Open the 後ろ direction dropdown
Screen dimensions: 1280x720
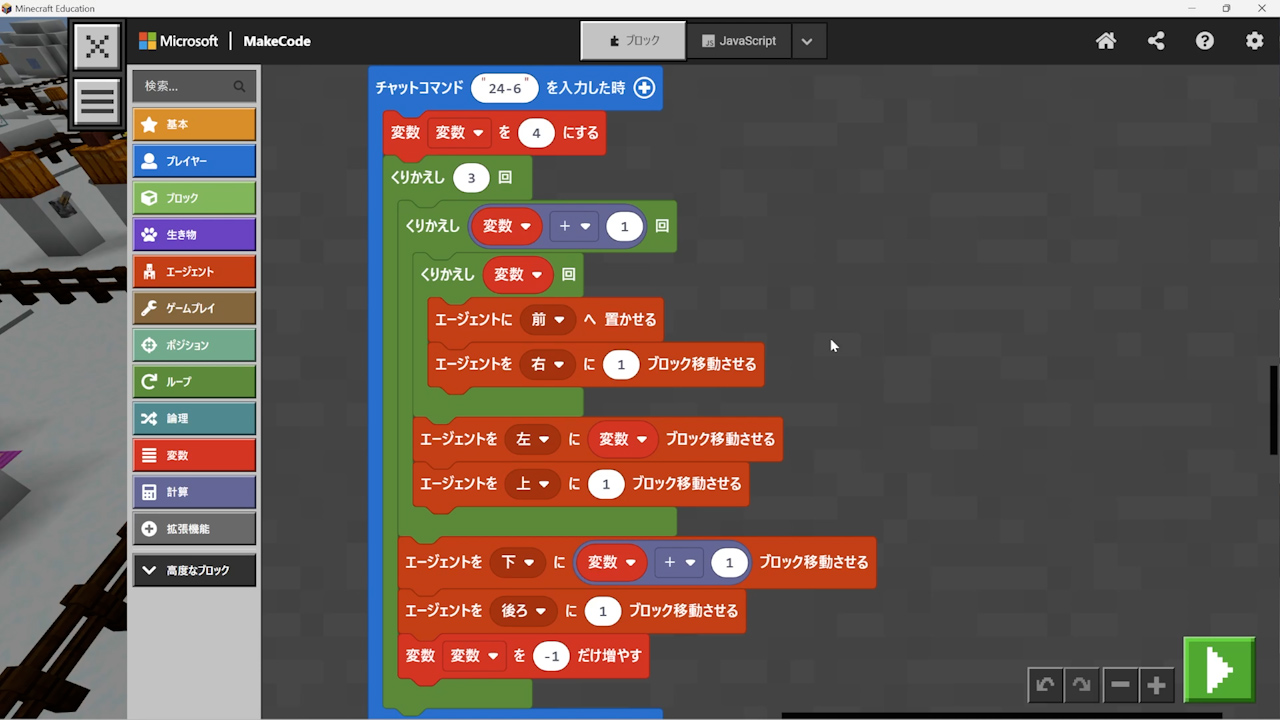(523, 611)
